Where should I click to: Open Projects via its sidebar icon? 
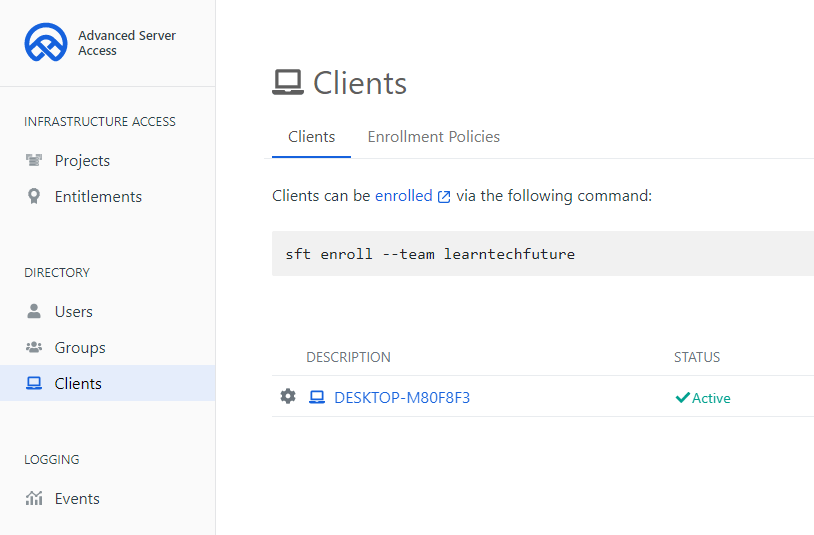coord(34,161)
